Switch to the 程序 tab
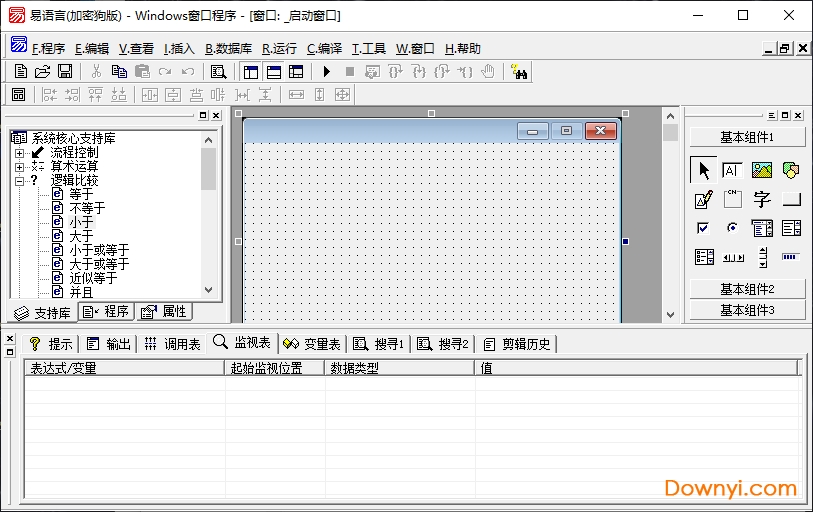This screenshot has width=813, height=512. pyautogui.click(x=106, y=311)
